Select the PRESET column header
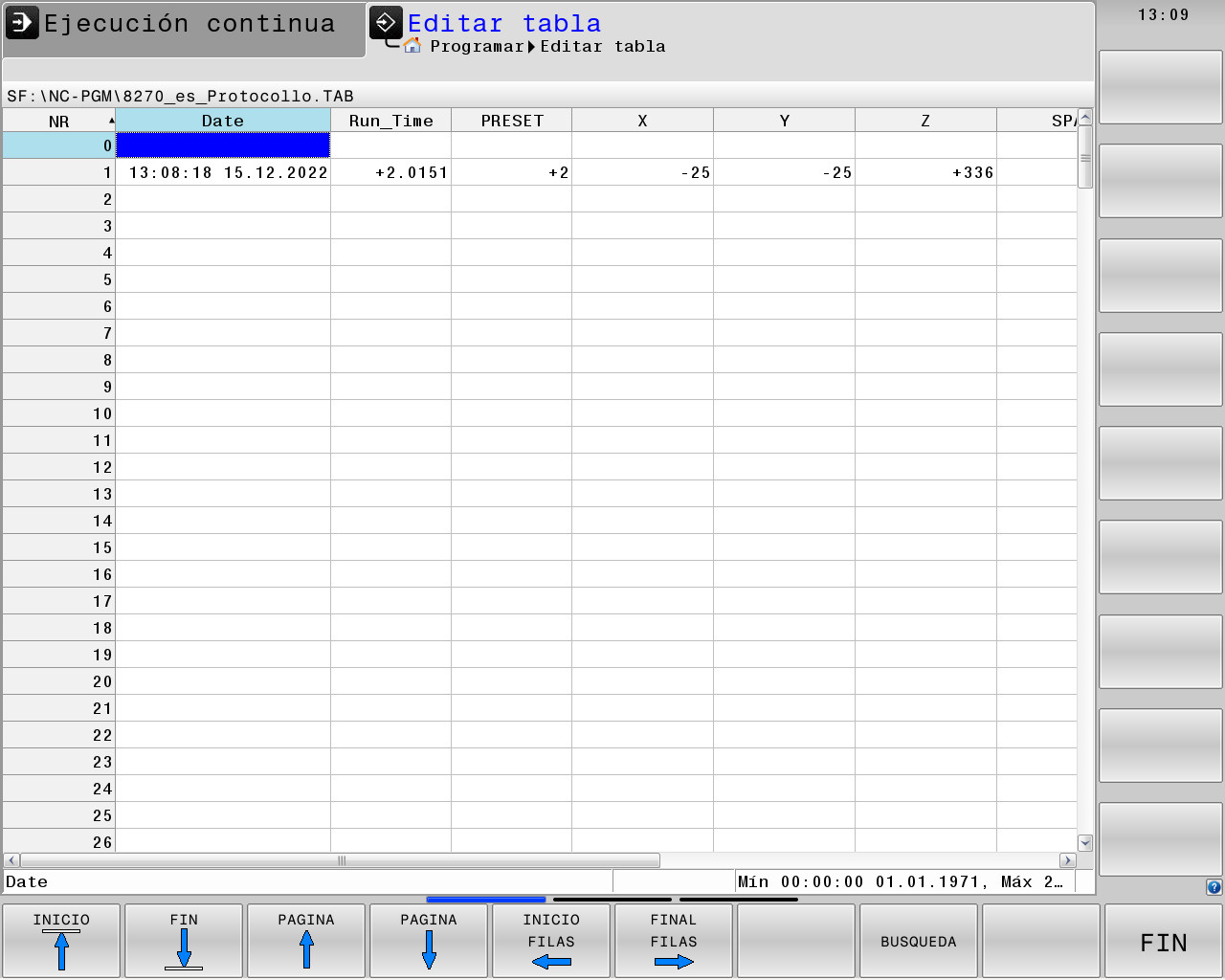 point(512,121)
